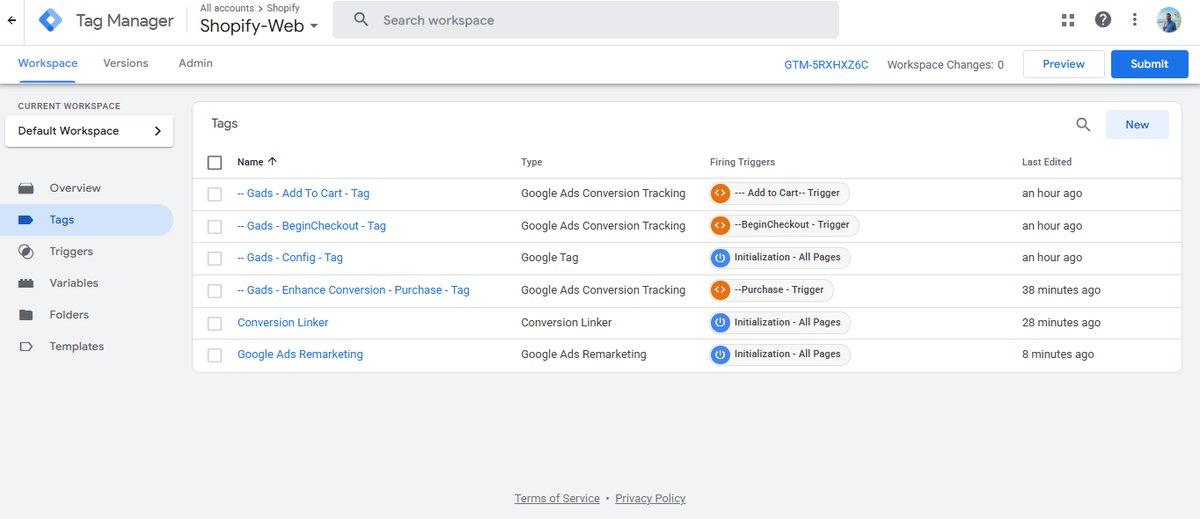Image resolution: width=1200 pixels, height=519 pixels.
Task: Click the Preview button
Action: 1064,64
